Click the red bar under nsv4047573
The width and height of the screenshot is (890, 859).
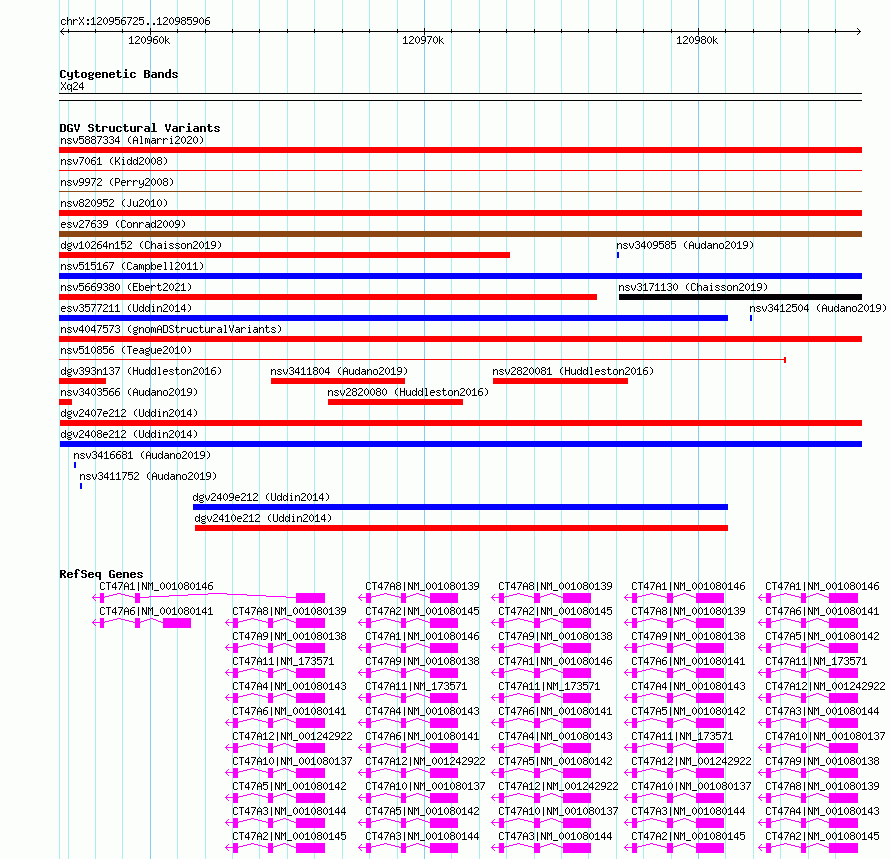[460, 339]
